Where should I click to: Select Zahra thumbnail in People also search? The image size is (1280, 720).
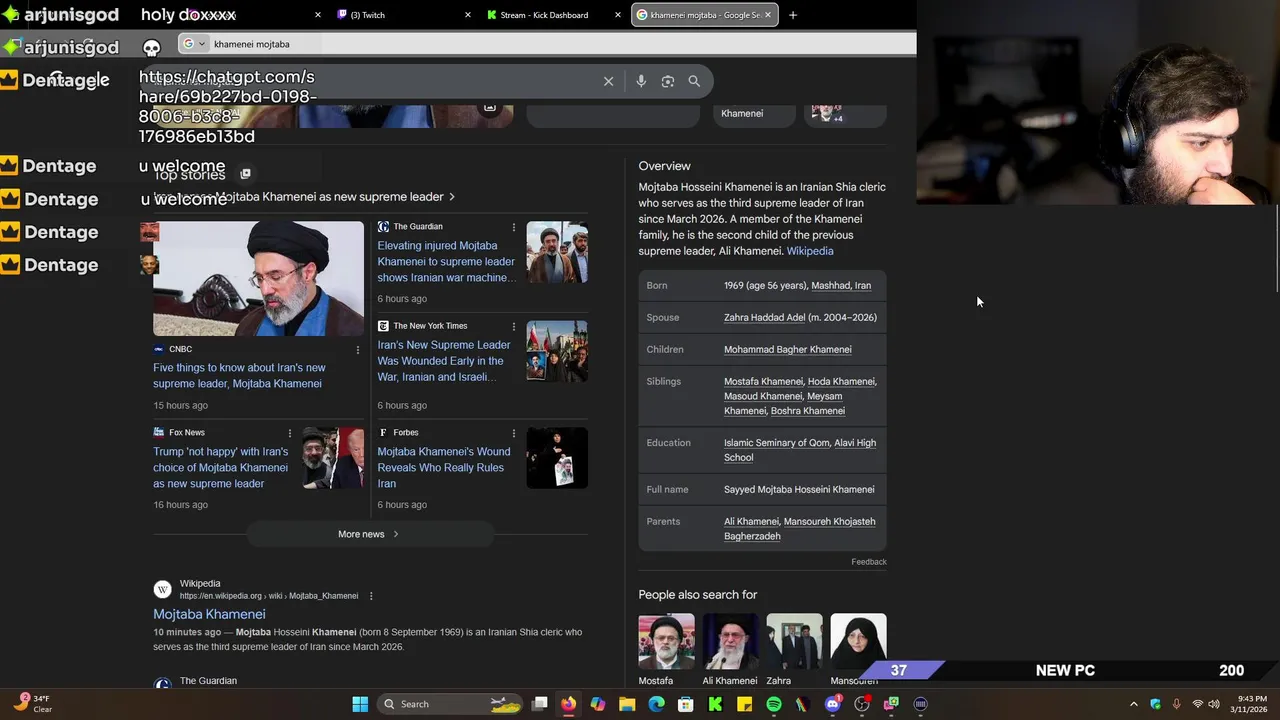(x=794, y=642)
